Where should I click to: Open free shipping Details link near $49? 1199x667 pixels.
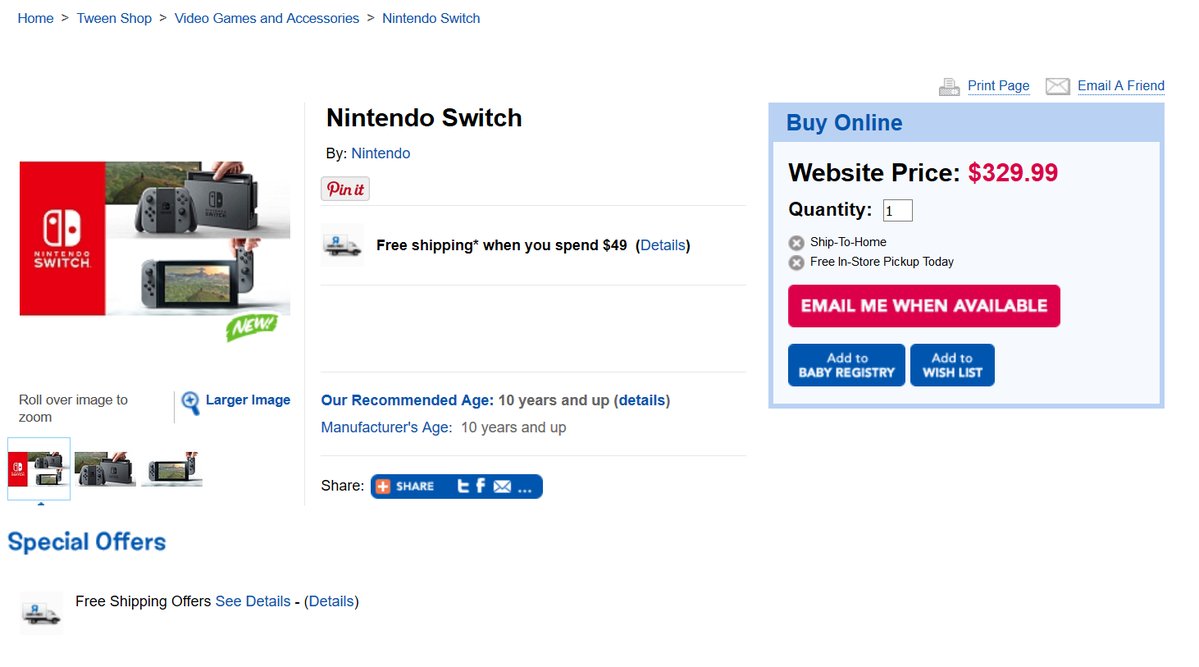point(663,245)
